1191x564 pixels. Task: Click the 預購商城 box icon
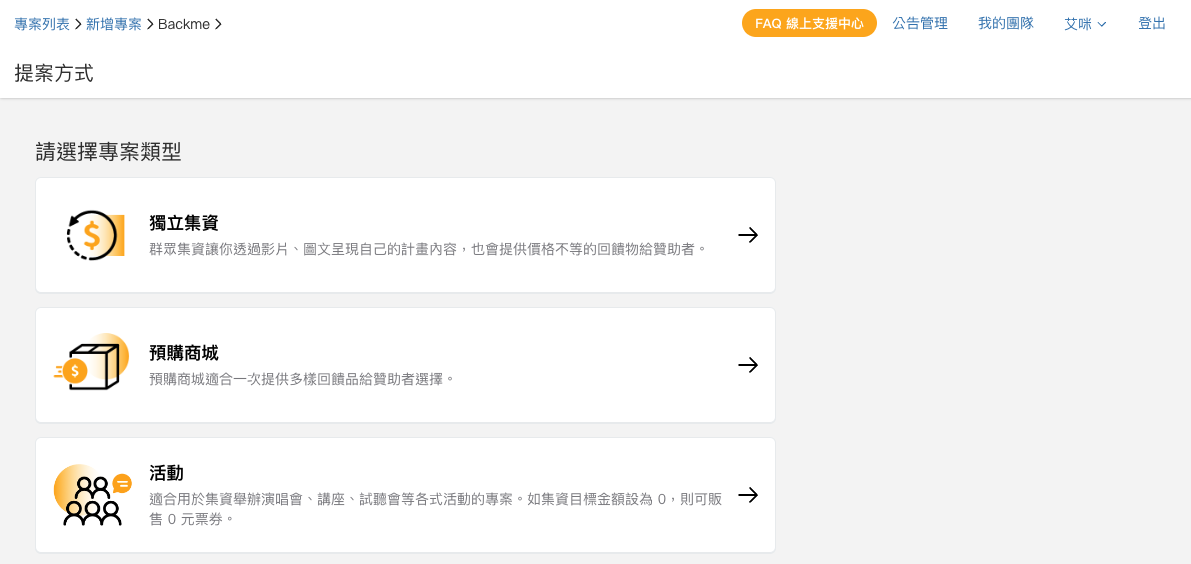[92, 362]
